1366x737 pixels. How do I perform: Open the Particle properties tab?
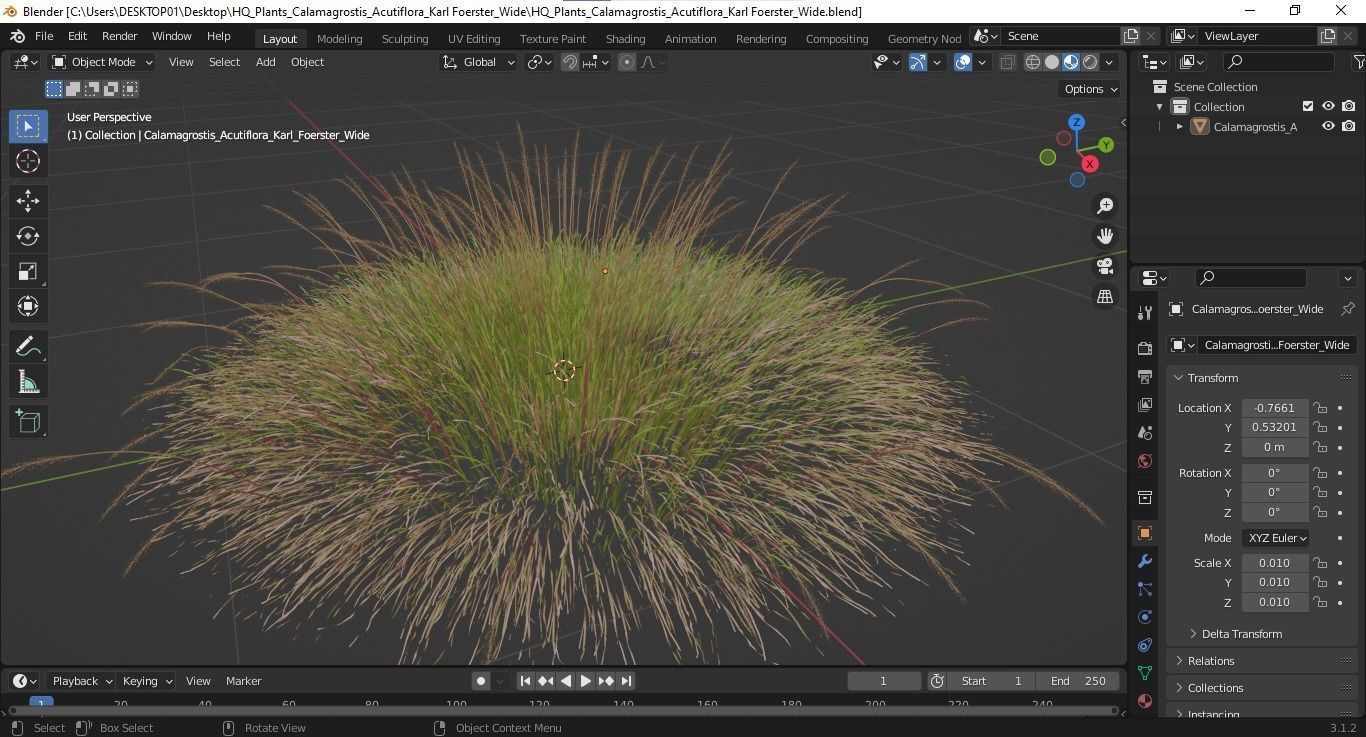pos(1145,589)
